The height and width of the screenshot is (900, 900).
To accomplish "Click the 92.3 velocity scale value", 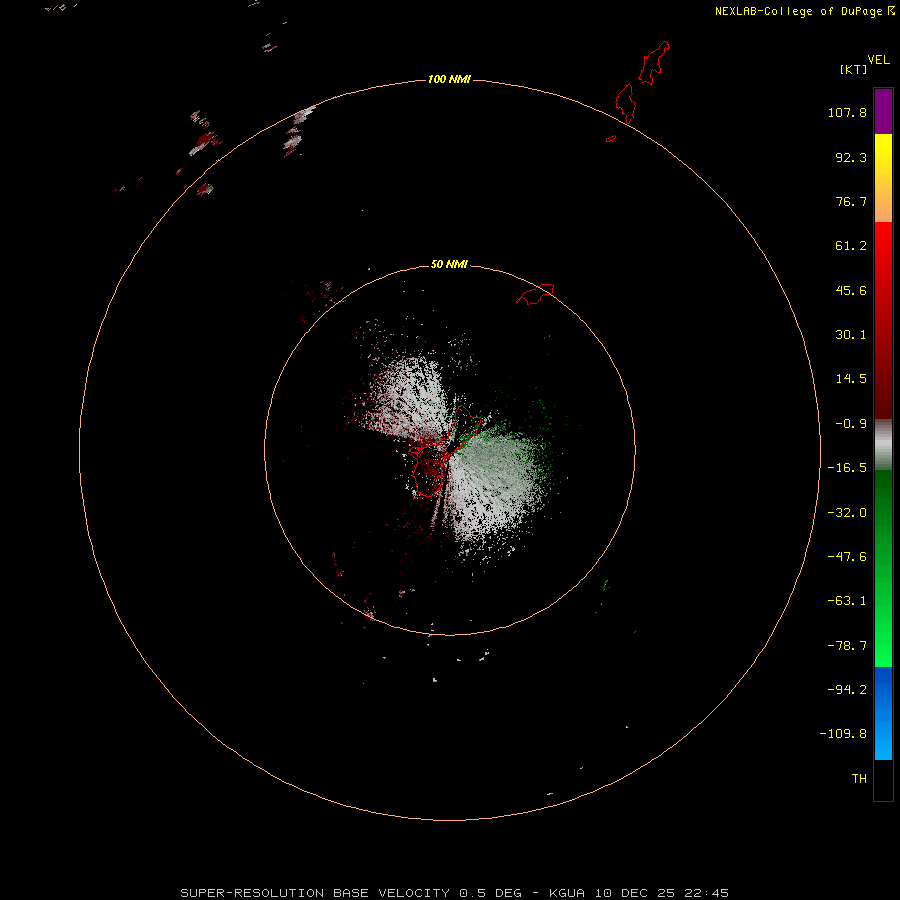I will click(x=851, y=157).
